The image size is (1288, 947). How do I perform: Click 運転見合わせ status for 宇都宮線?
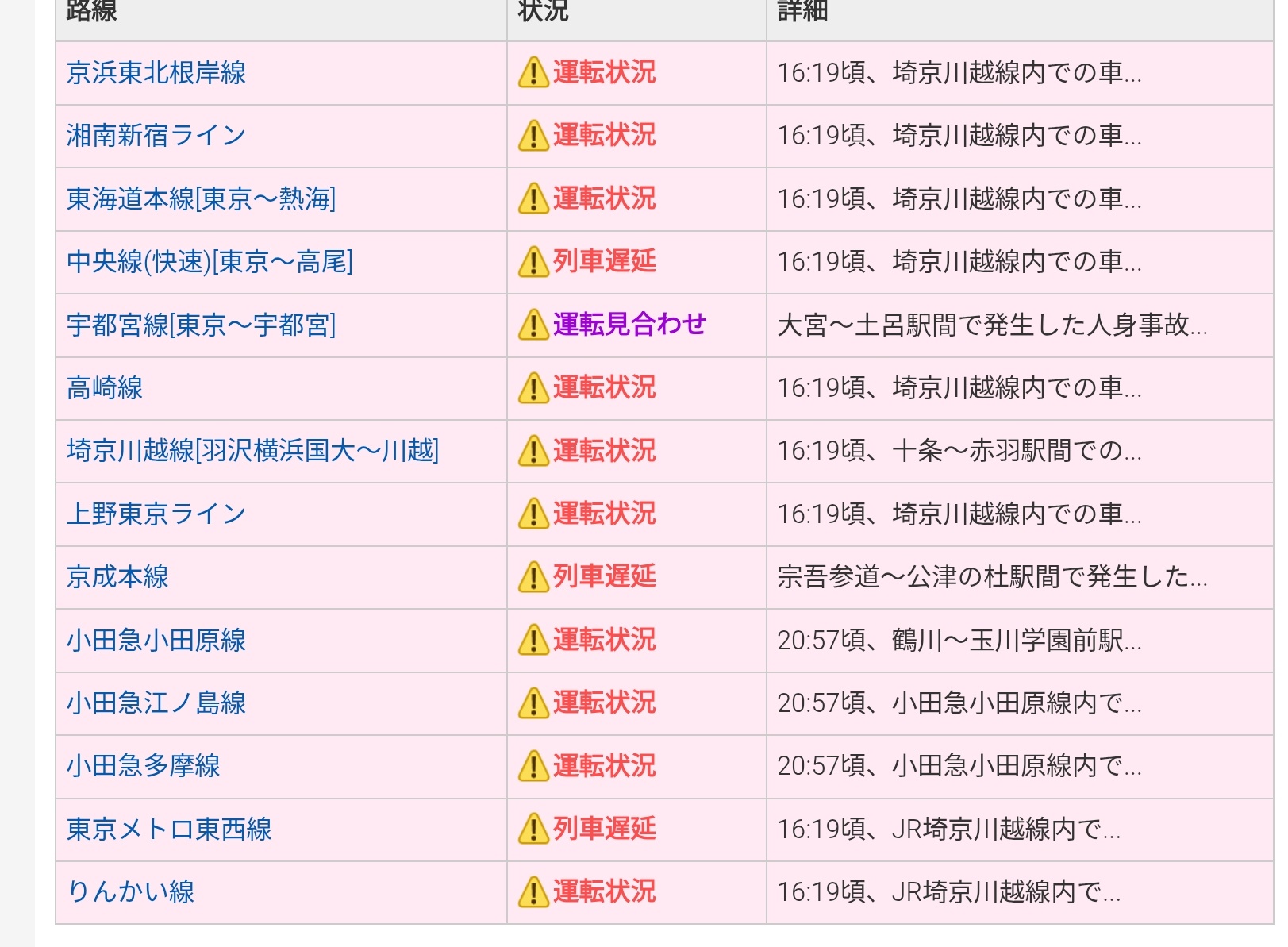click(629, 325)
